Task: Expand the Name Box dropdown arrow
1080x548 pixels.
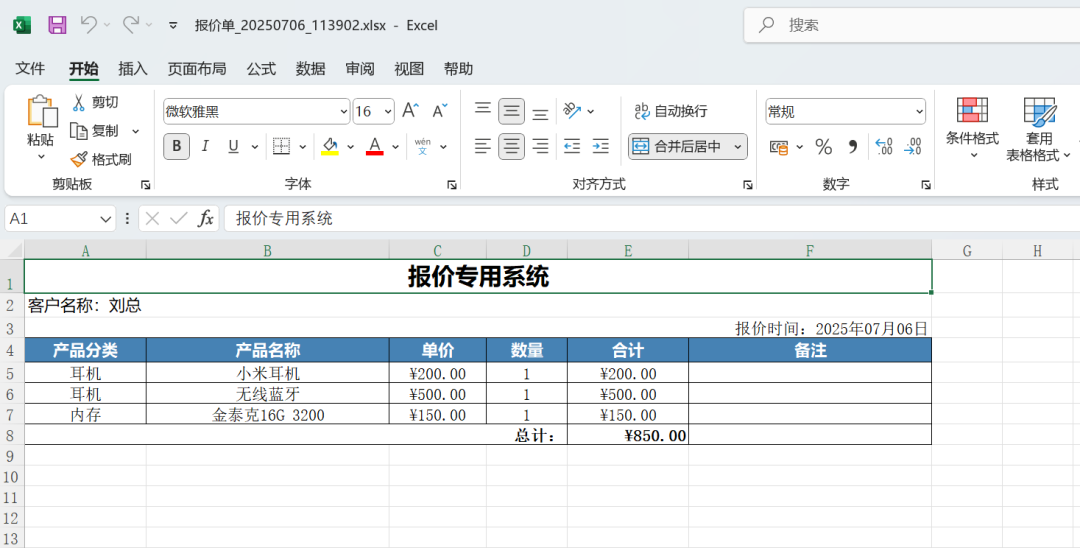Action: [x=106, y=218]
